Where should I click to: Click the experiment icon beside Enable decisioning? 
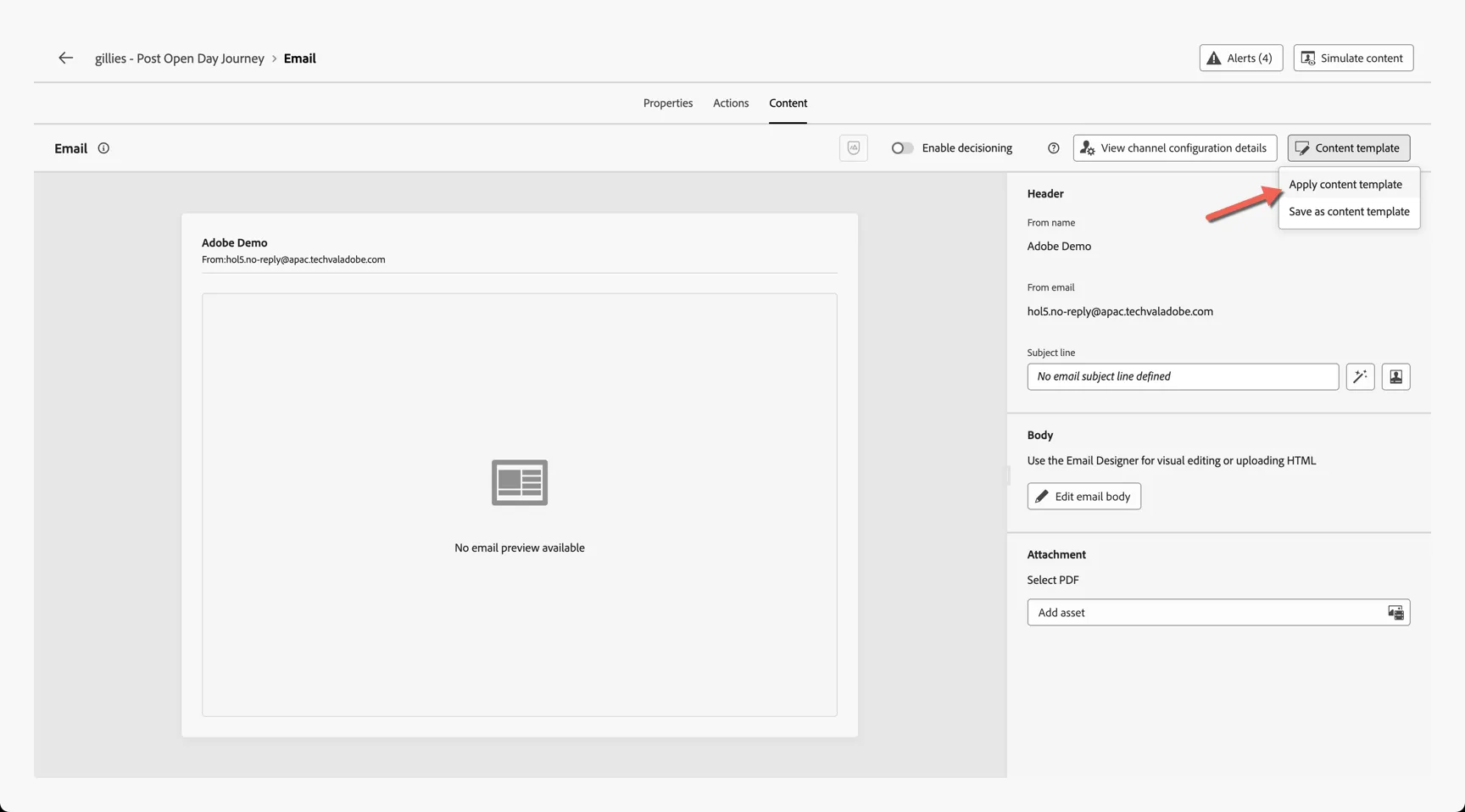(x=853, y=148)
